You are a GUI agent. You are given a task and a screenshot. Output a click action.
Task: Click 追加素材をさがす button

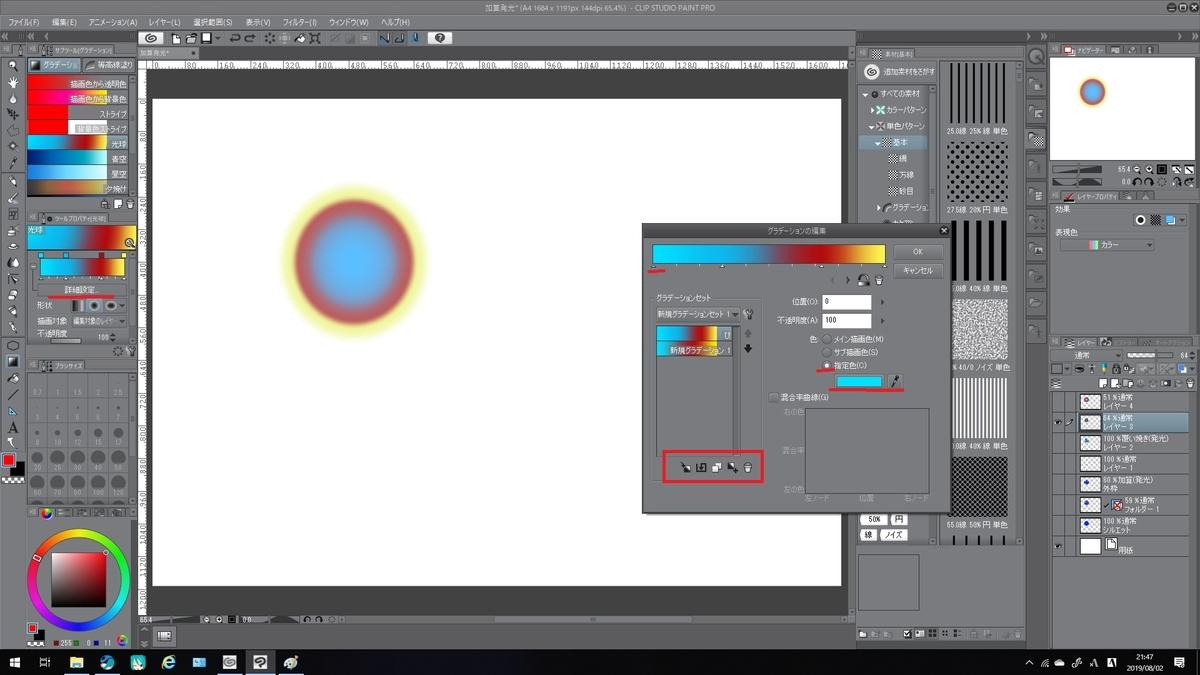pyautogui.click(x=899, y=73)
